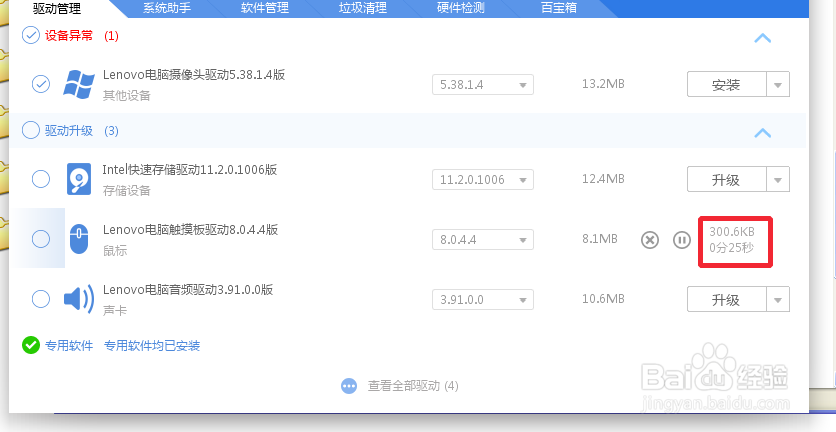Click the green 专用软件 check icon
This screenshot has width=836, height=432.
click(31, 345)
